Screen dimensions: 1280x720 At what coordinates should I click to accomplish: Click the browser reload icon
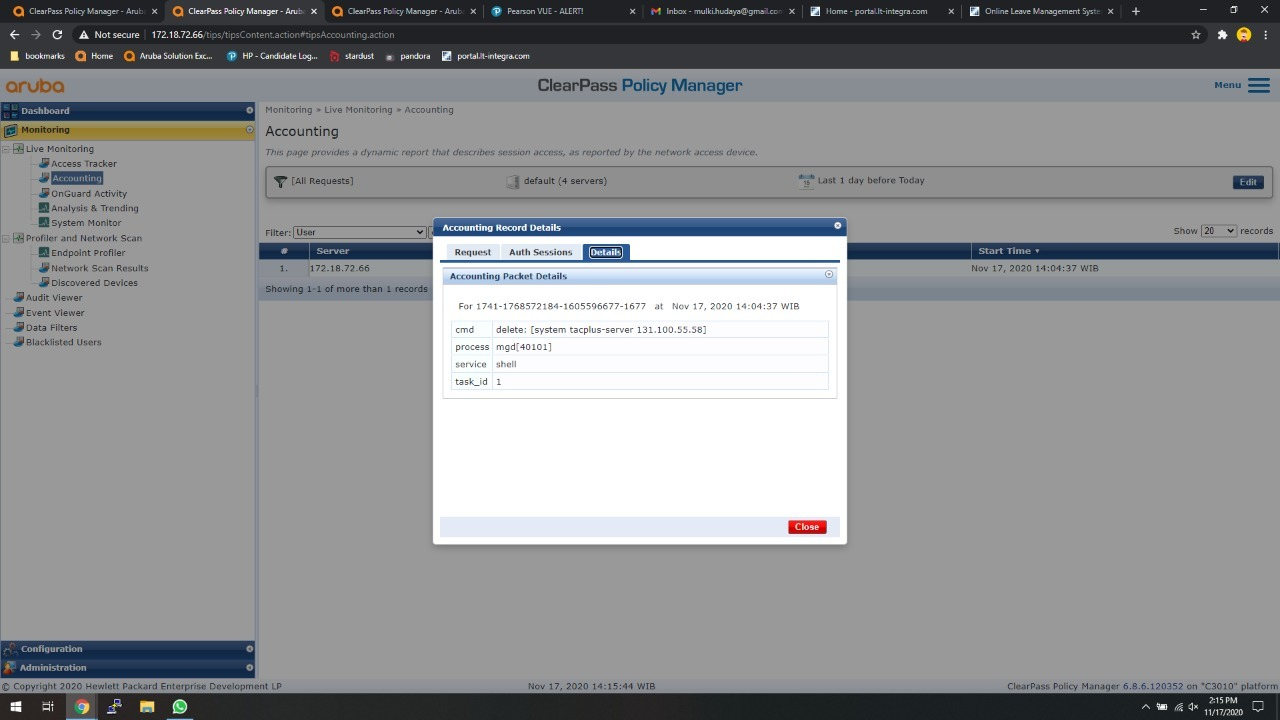pyautogui.click(x=57, y=34)
